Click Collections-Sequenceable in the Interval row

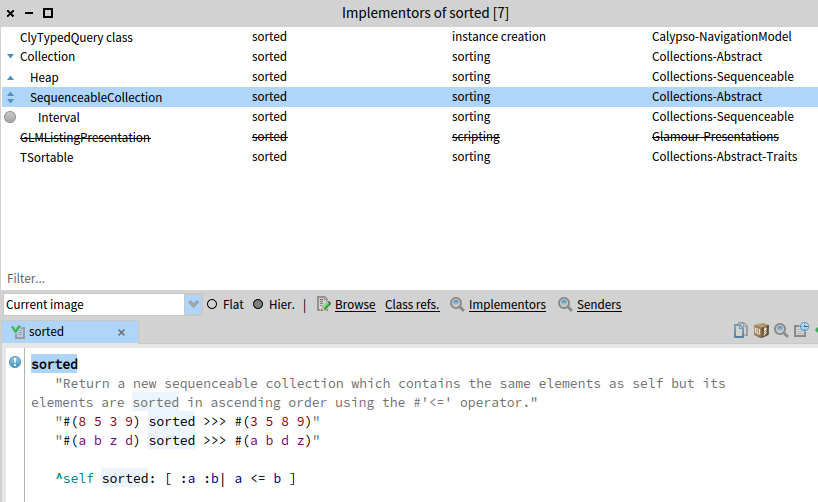pyautogui.click(x=723, y=117)
